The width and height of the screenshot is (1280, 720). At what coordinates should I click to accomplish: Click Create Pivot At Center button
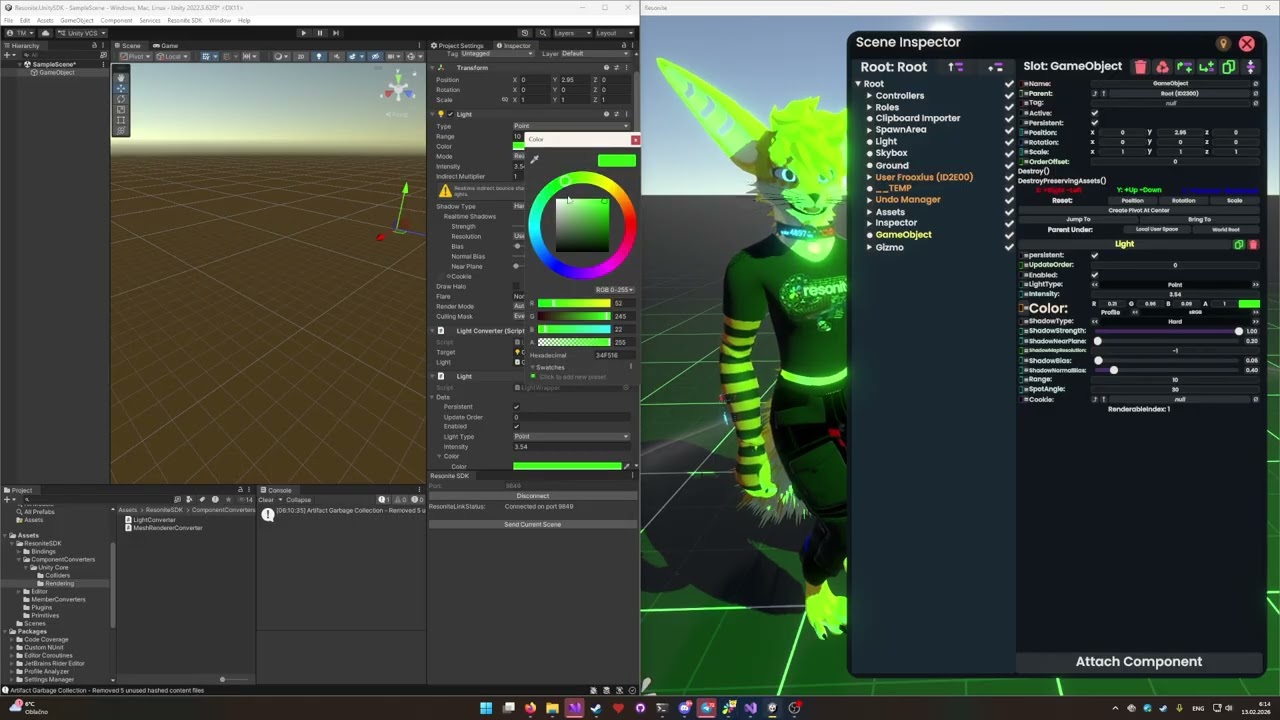1139,210
